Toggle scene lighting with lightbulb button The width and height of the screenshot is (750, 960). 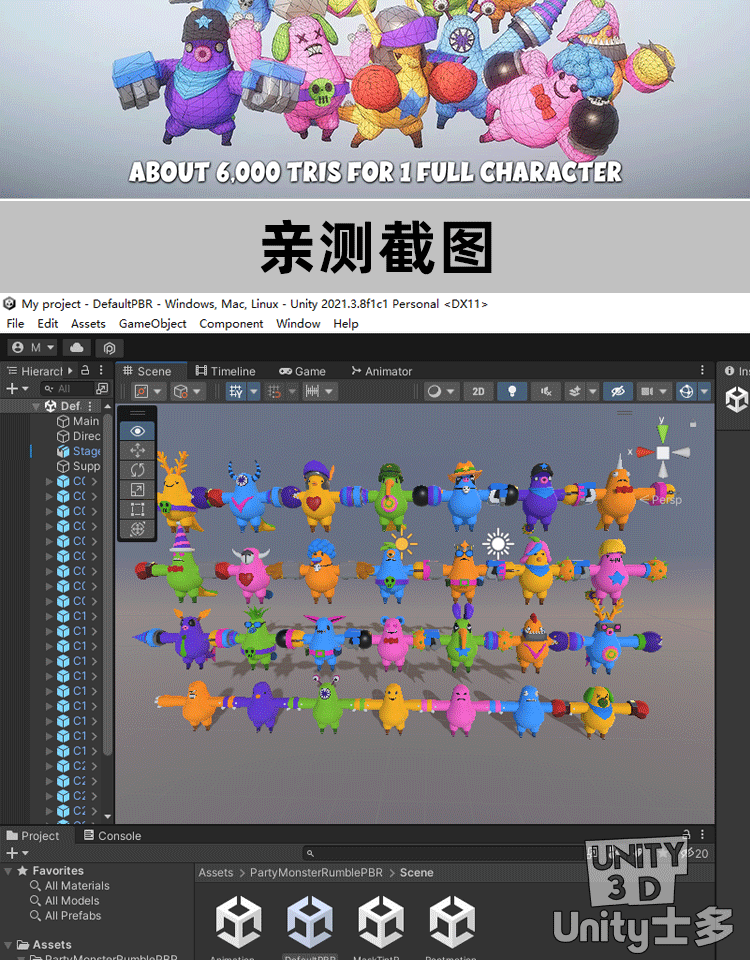coord(512,392)
